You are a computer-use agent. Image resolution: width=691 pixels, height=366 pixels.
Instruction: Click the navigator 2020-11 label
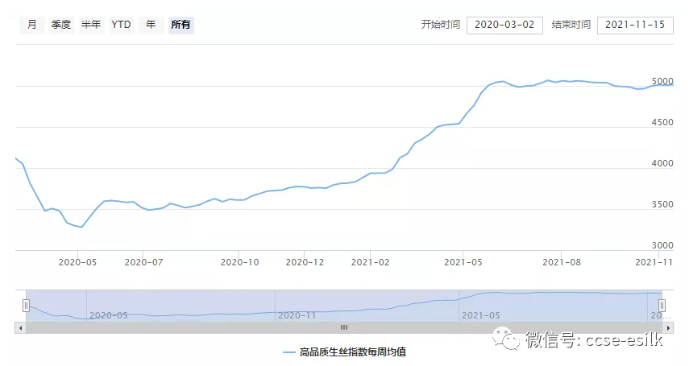(297, 315)
